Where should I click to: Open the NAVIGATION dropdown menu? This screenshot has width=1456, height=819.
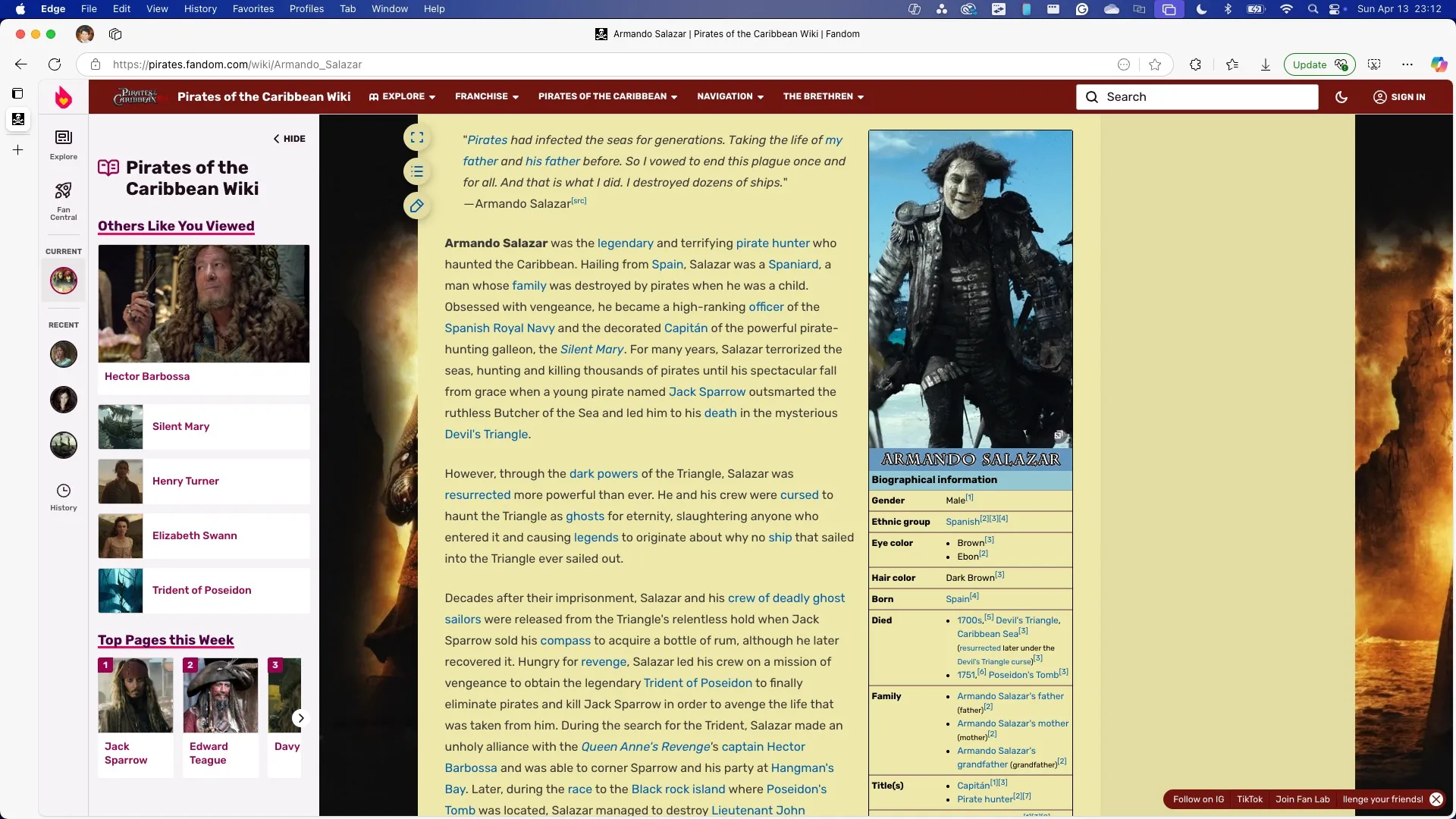[729, 96]
